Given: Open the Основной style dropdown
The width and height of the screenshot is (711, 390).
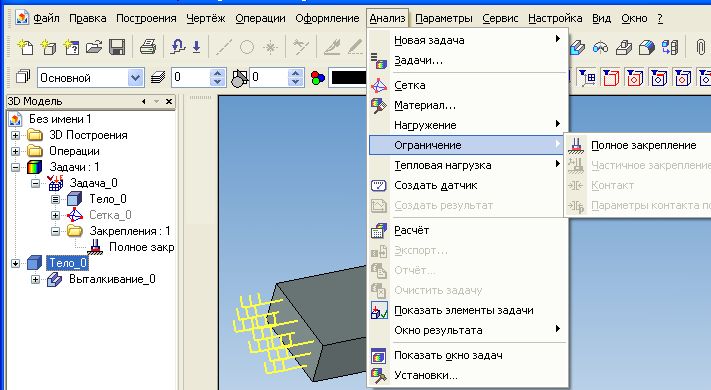Looking at the screenshot, I should click(135, 78).
